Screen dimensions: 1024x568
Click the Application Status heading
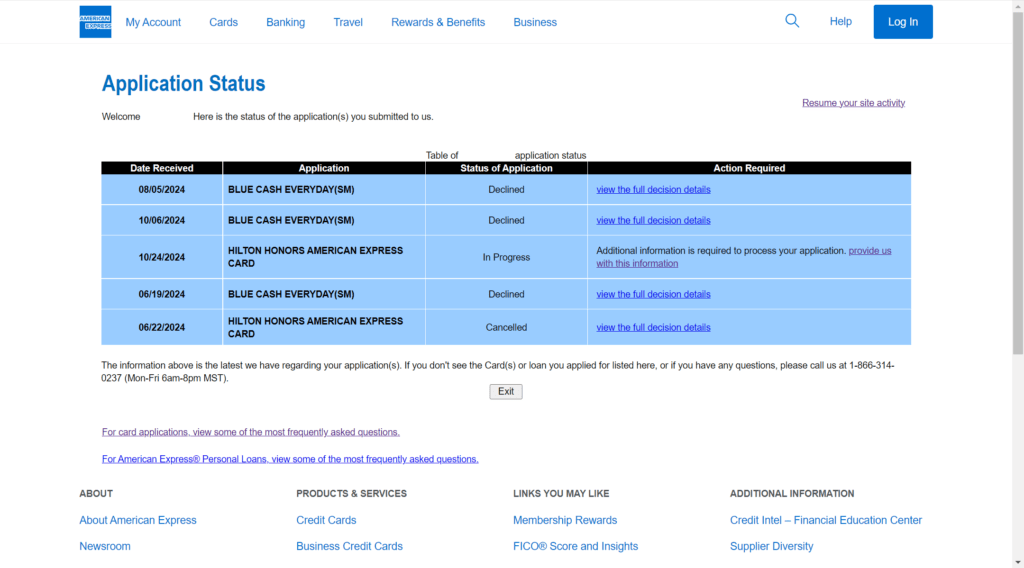click(184, 84)
